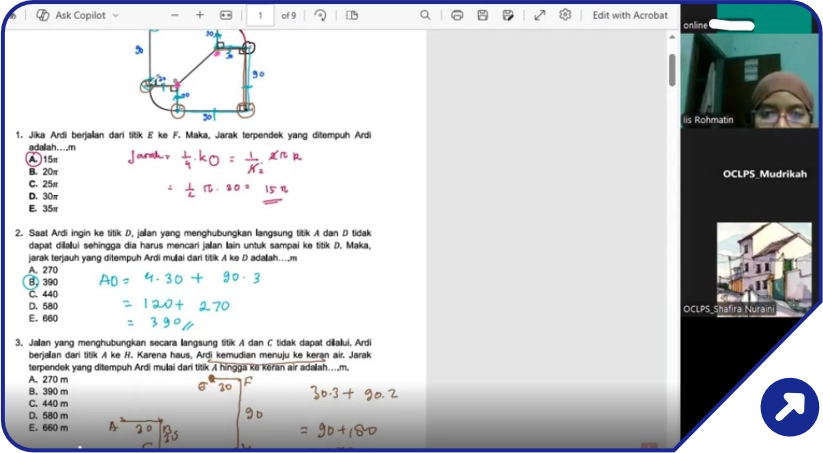
Task: Print the PDF document
Action: [457, 15]
